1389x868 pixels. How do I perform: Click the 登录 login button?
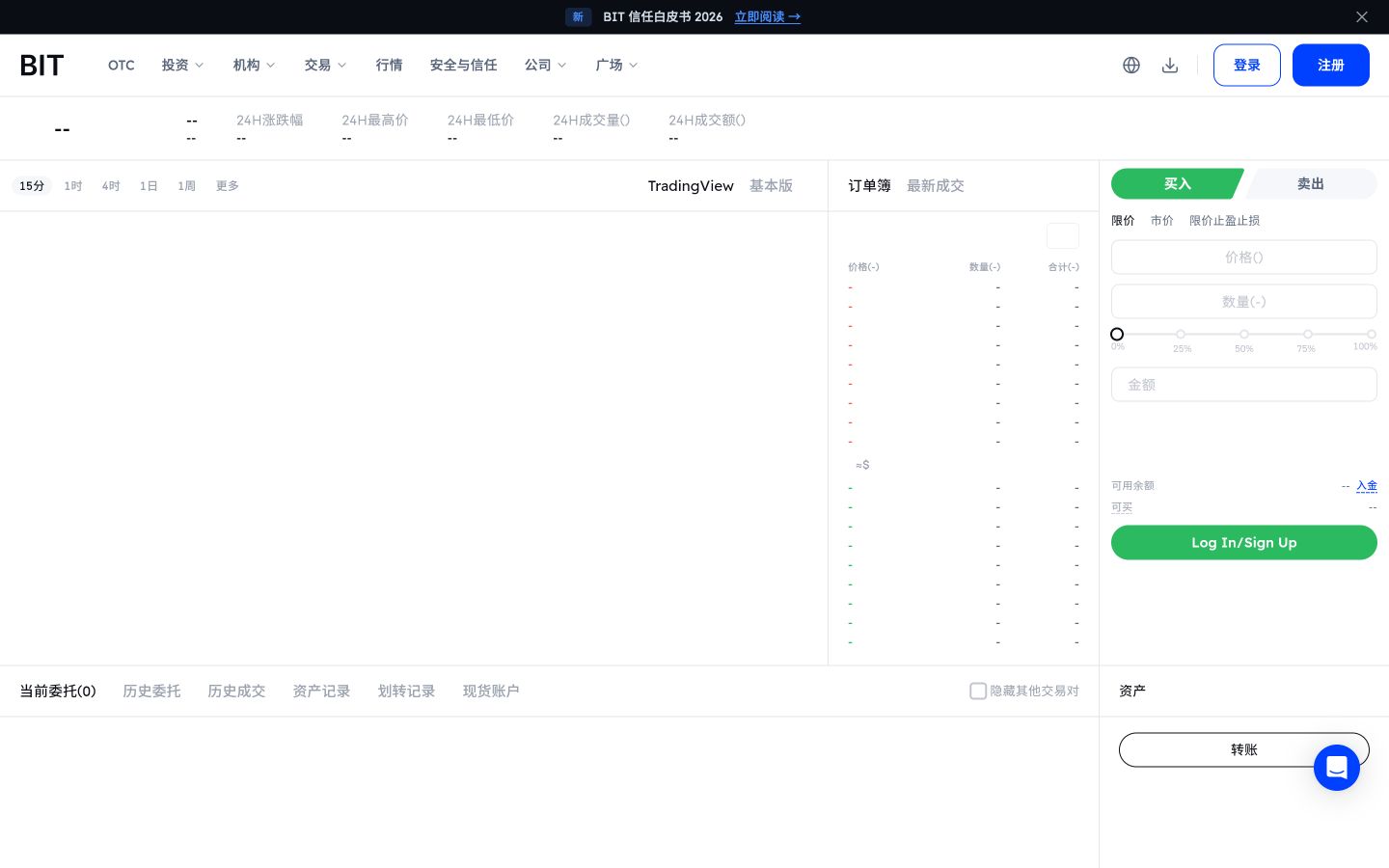[1247, 66]
